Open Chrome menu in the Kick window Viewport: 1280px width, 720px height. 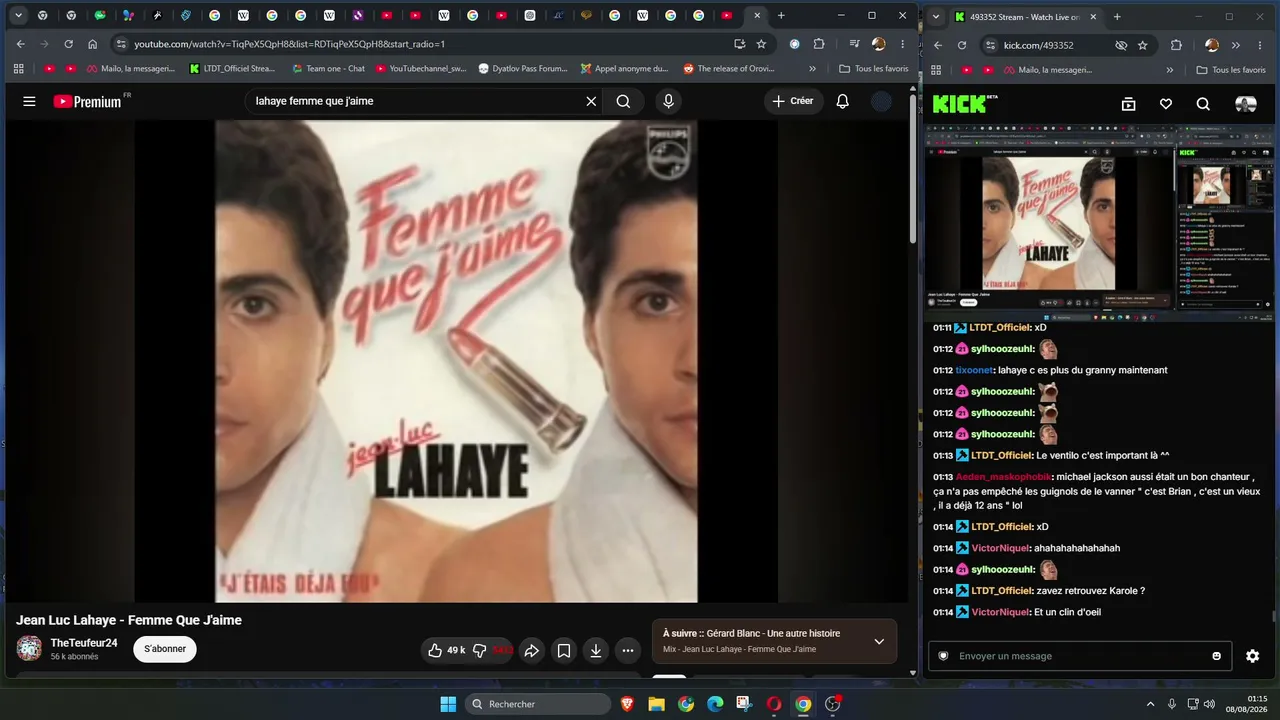point(1258,45)
